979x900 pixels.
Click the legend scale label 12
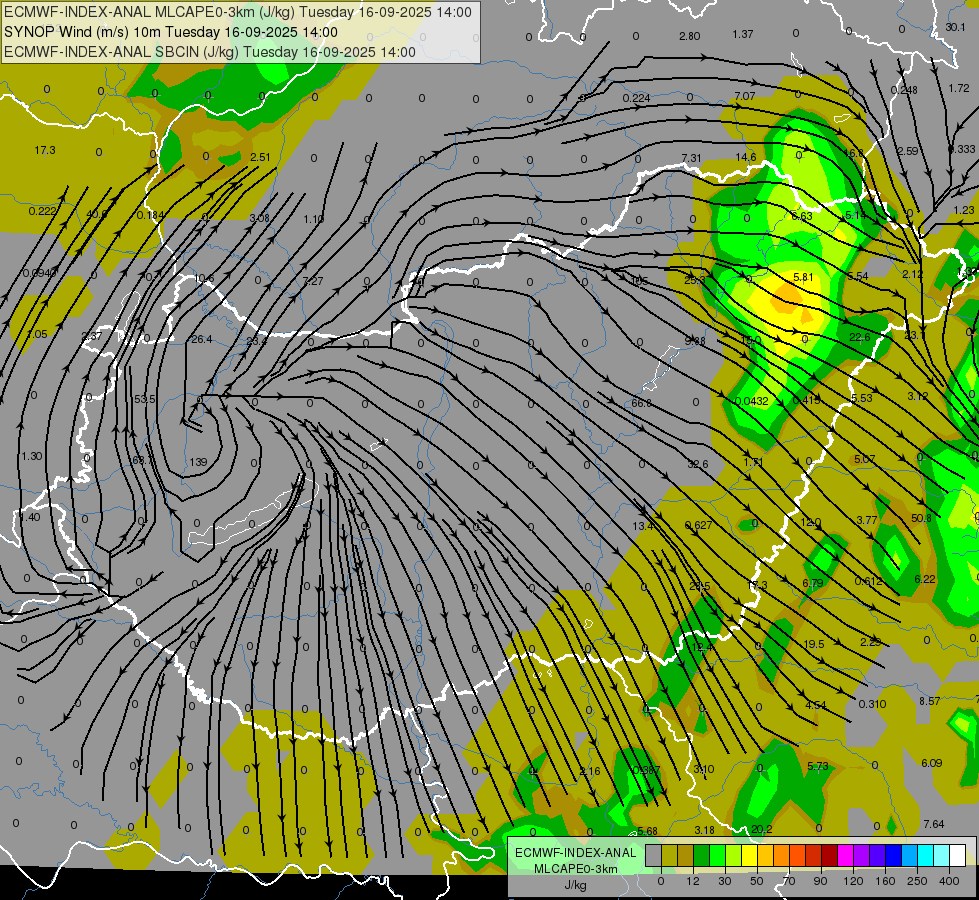coord(692,881)
